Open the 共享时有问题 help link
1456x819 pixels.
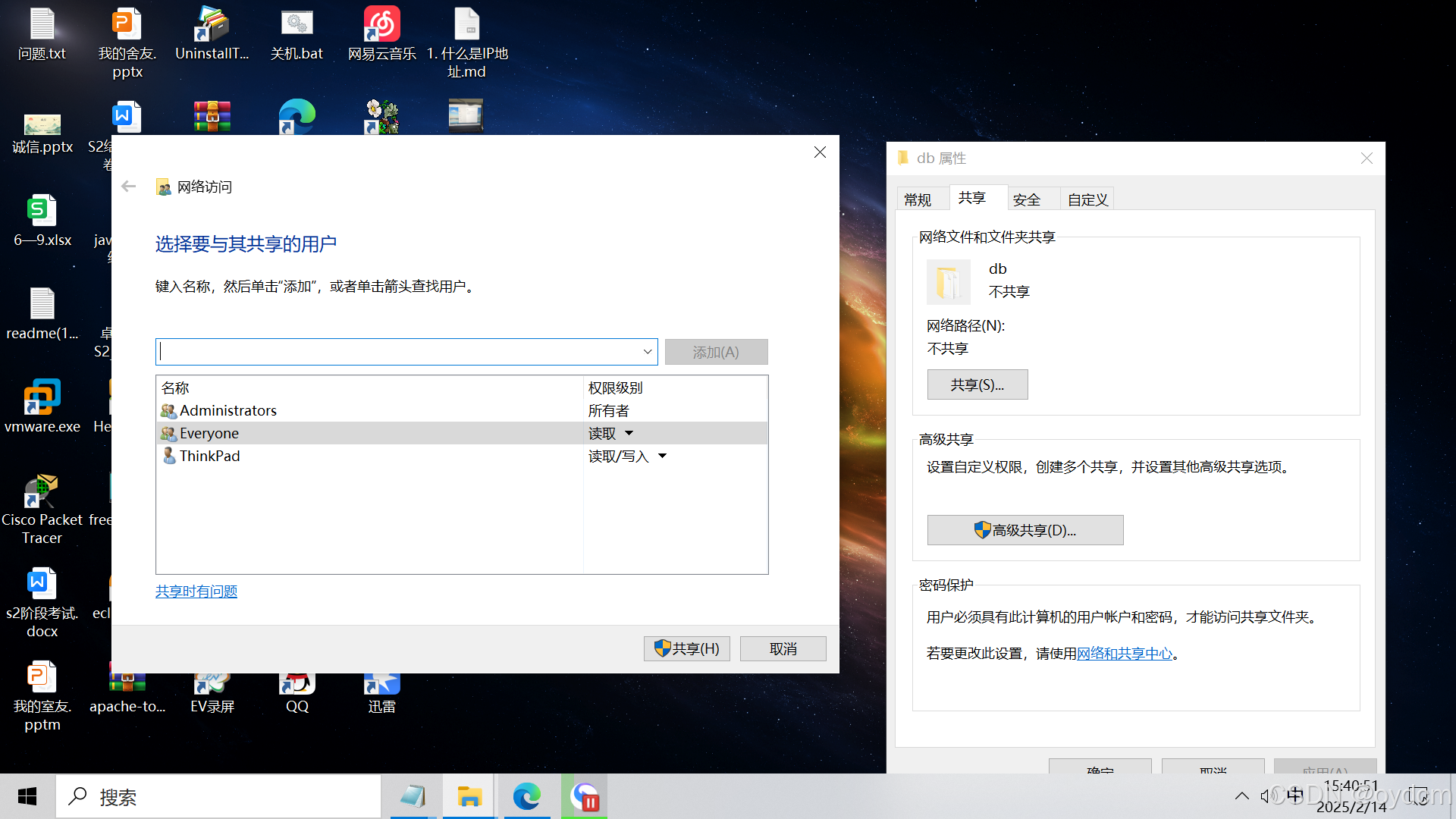(196, 591)
